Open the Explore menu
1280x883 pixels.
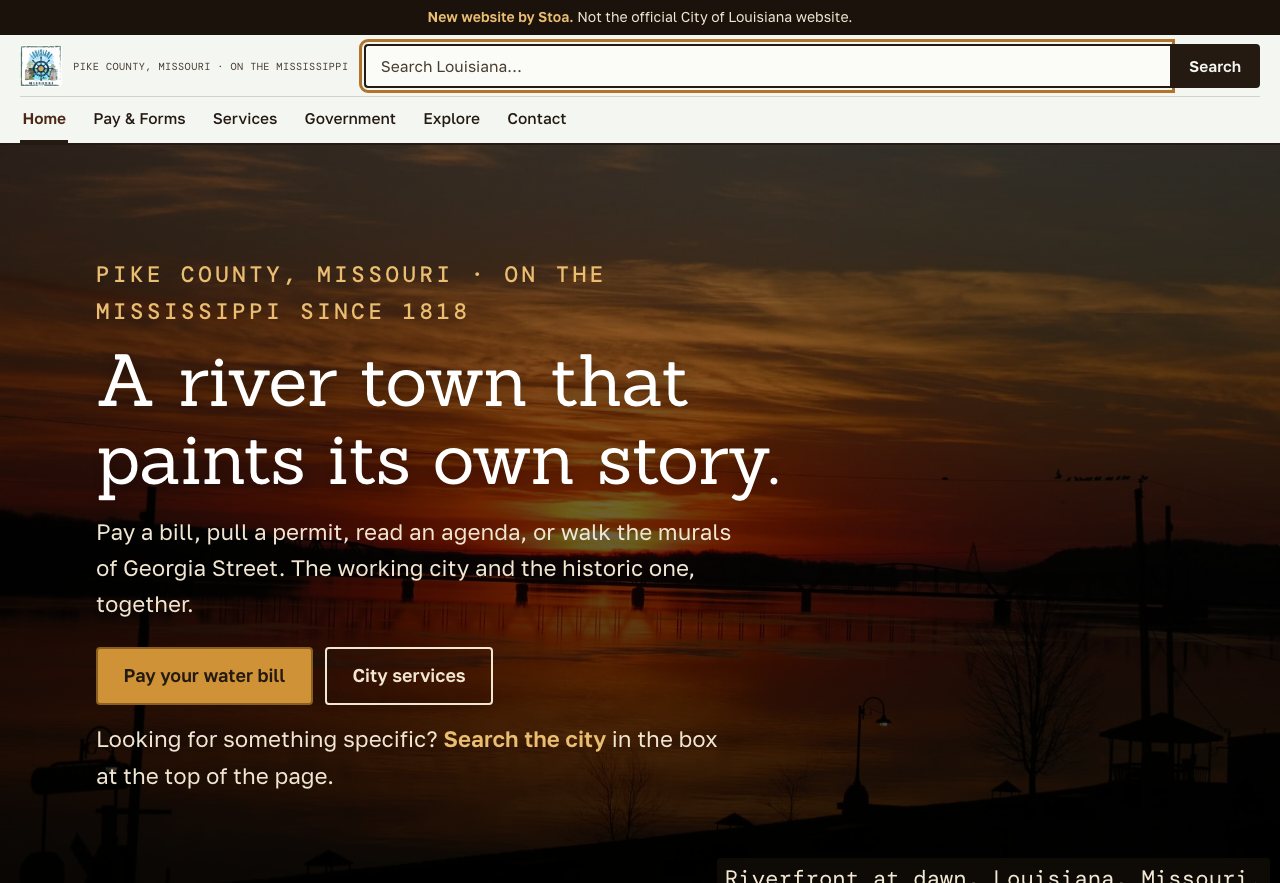[x=451, y=119]
